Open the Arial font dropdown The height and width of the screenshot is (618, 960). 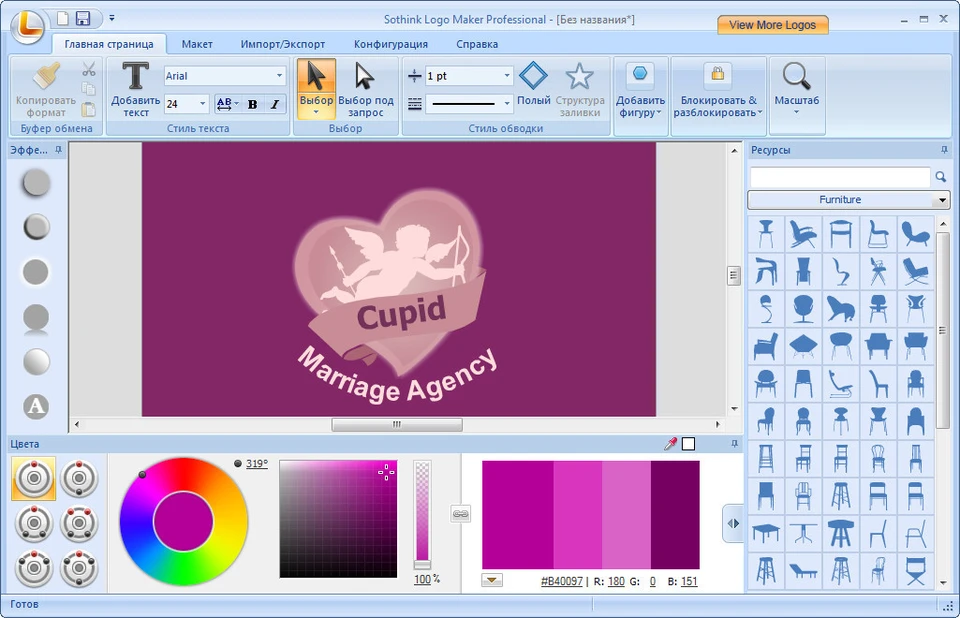coord(279,75)
